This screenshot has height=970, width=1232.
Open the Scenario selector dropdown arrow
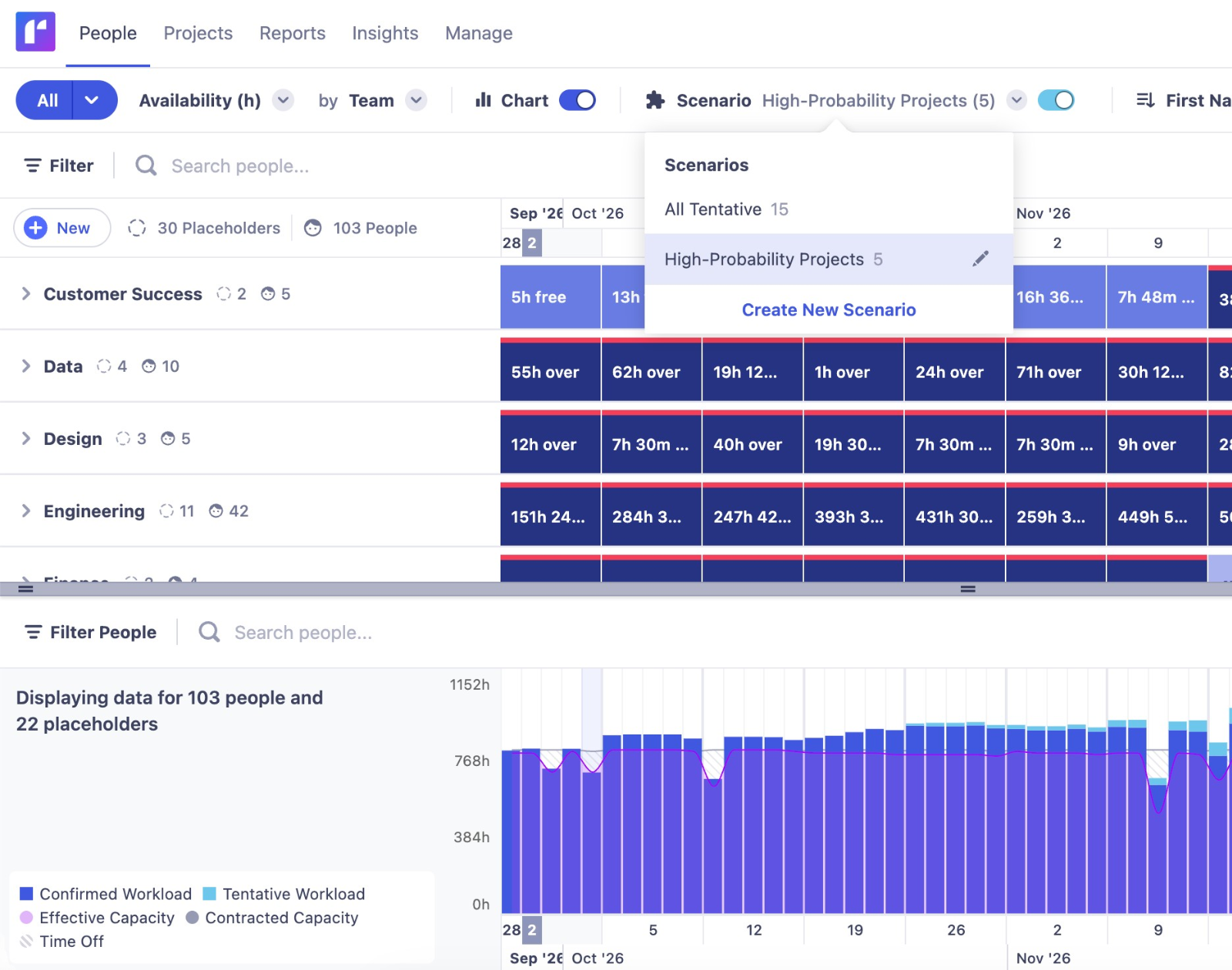[1016, 100]
